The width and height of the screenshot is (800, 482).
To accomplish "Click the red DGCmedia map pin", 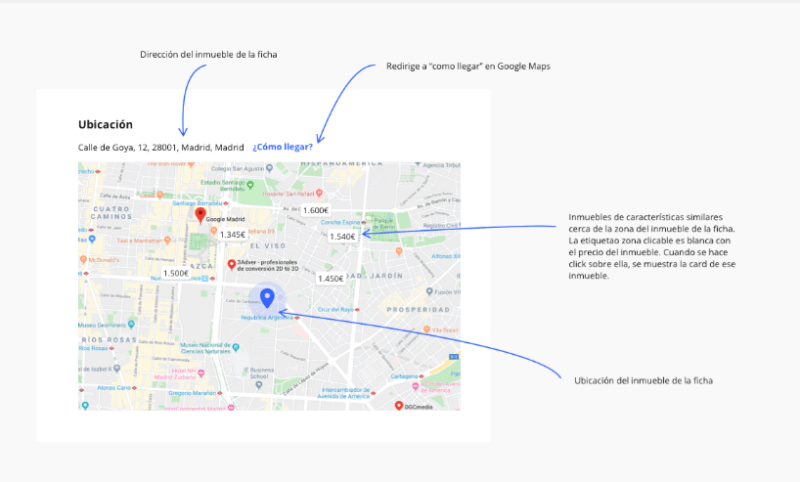I will tap(398, 405).
